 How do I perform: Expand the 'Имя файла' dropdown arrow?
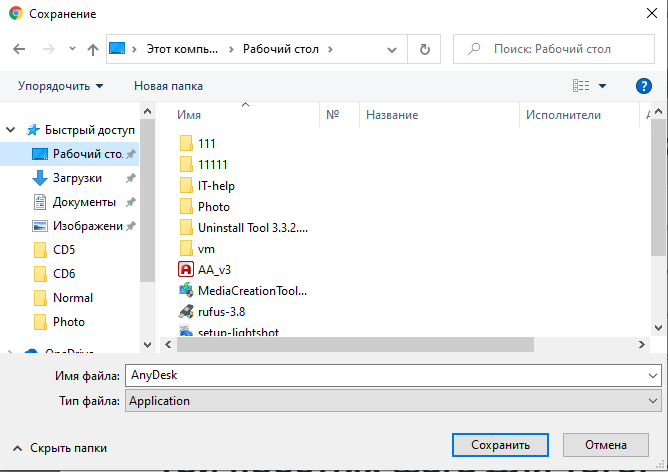[652, 376]
